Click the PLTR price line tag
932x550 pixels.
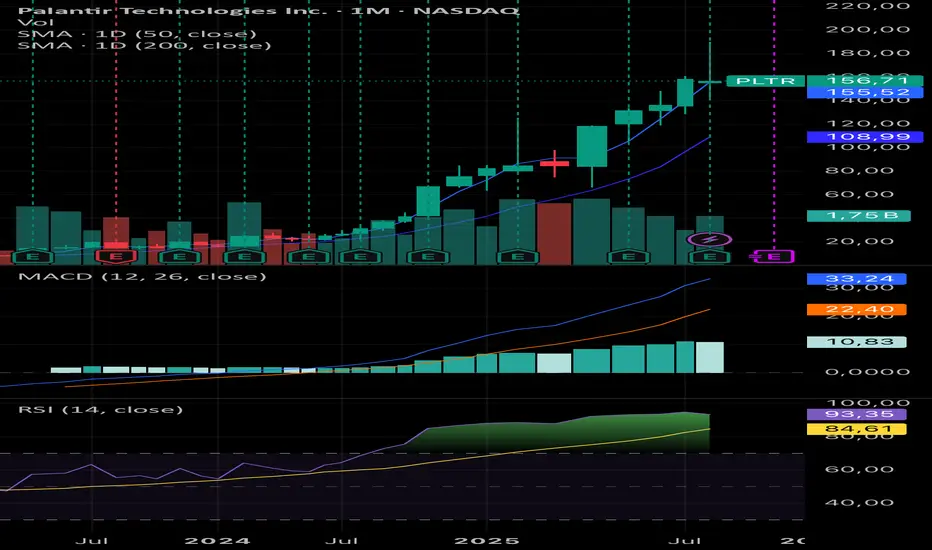765,81
